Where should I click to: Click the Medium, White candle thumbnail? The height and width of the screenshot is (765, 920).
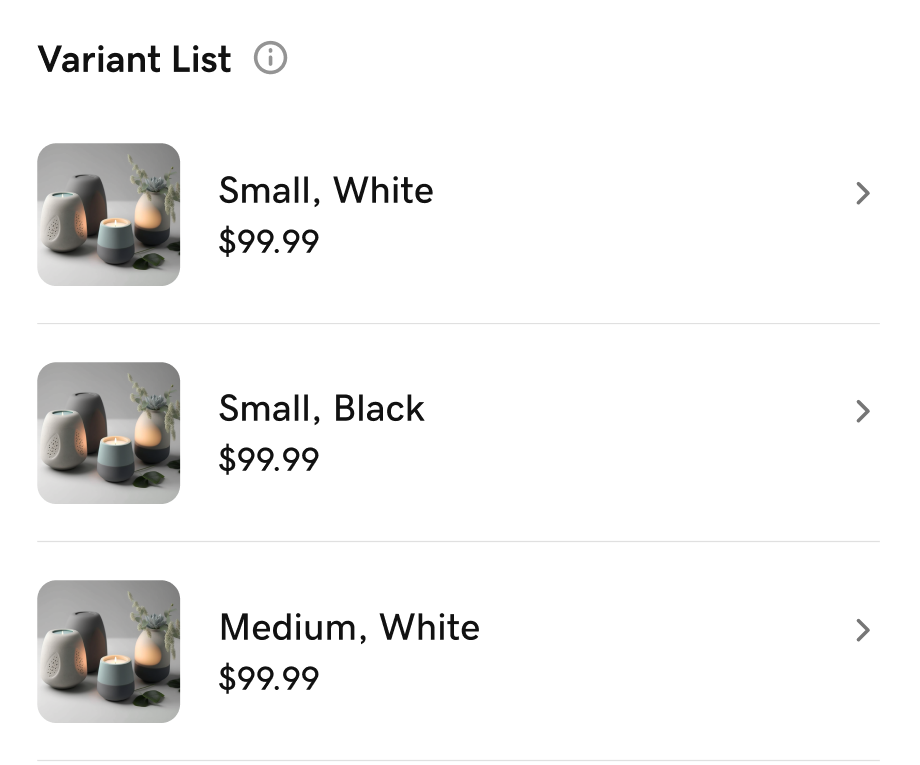coord(108,651)
